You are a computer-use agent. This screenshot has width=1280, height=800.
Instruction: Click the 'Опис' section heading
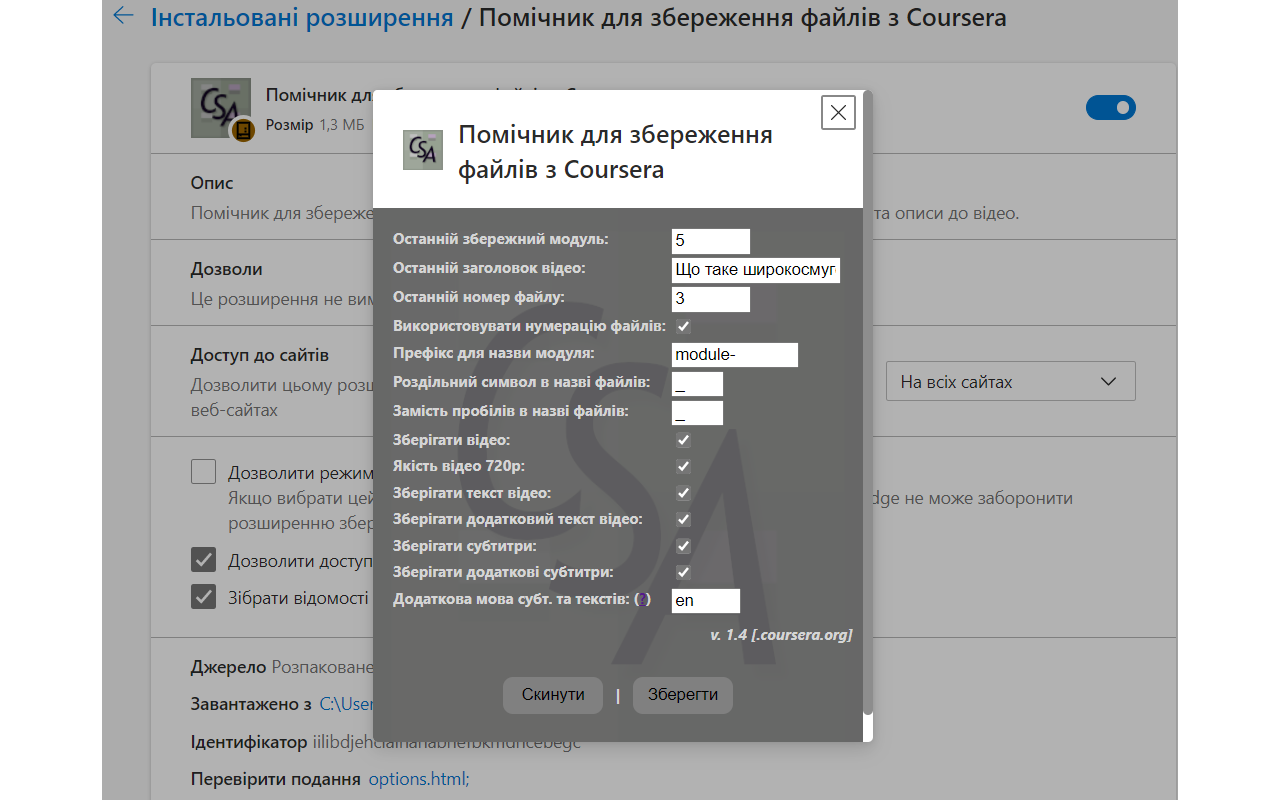pos(212,183)
